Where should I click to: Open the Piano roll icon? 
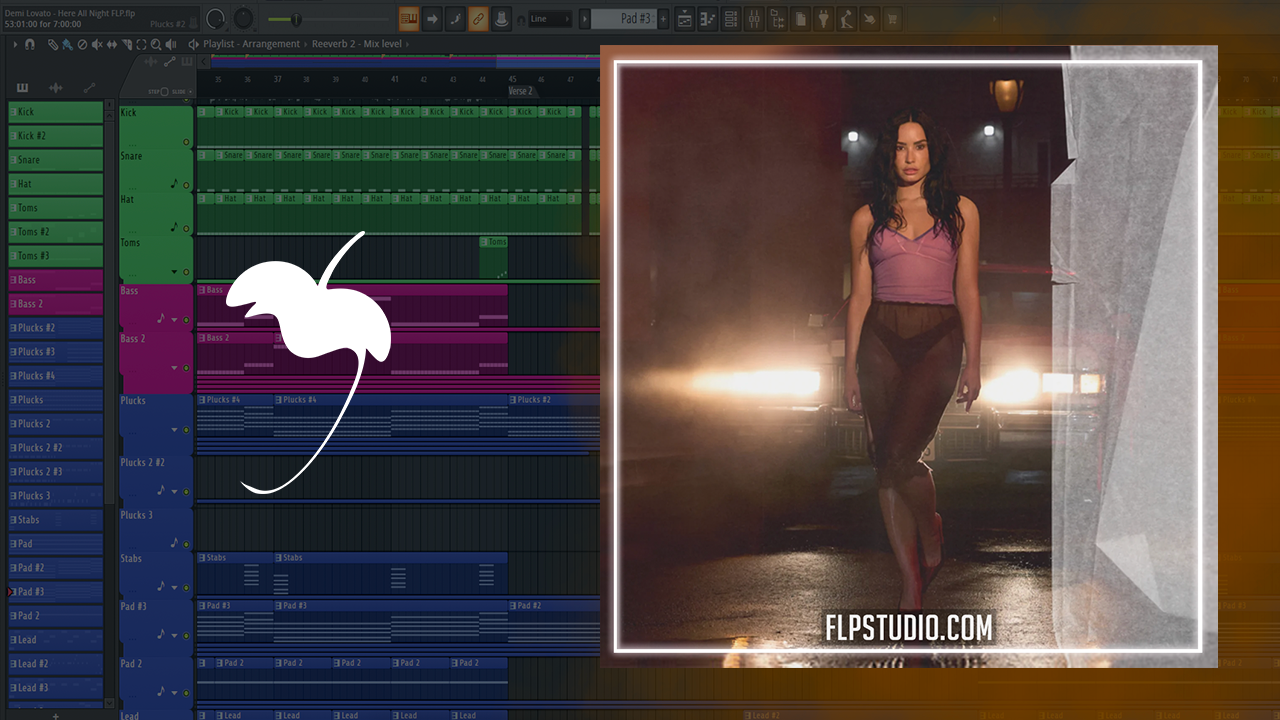pos(708,19)
